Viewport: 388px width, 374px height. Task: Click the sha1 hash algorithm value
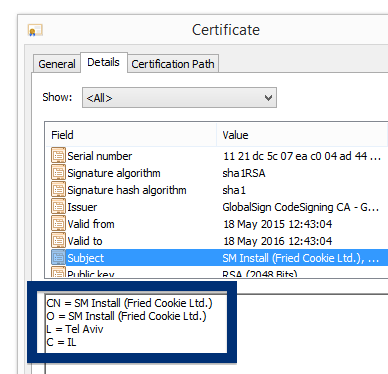point(234,190)
